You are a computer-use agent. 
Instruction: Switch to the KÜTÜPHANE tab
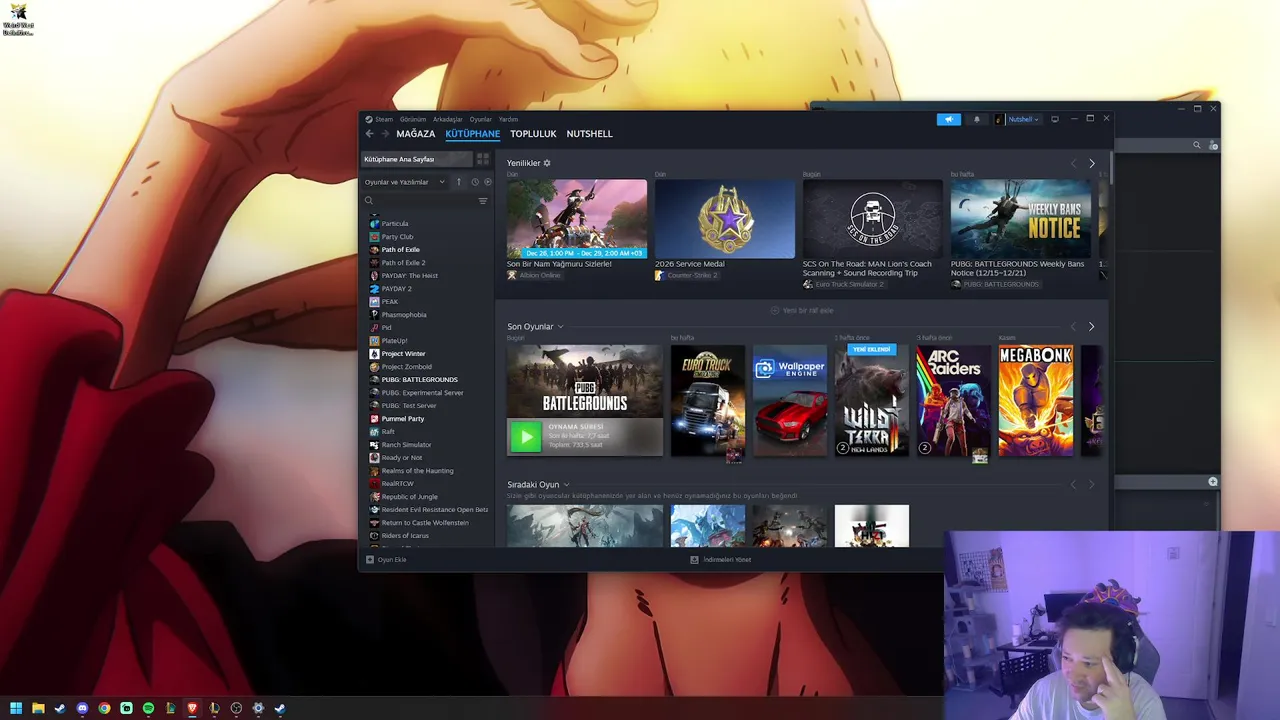473,134
